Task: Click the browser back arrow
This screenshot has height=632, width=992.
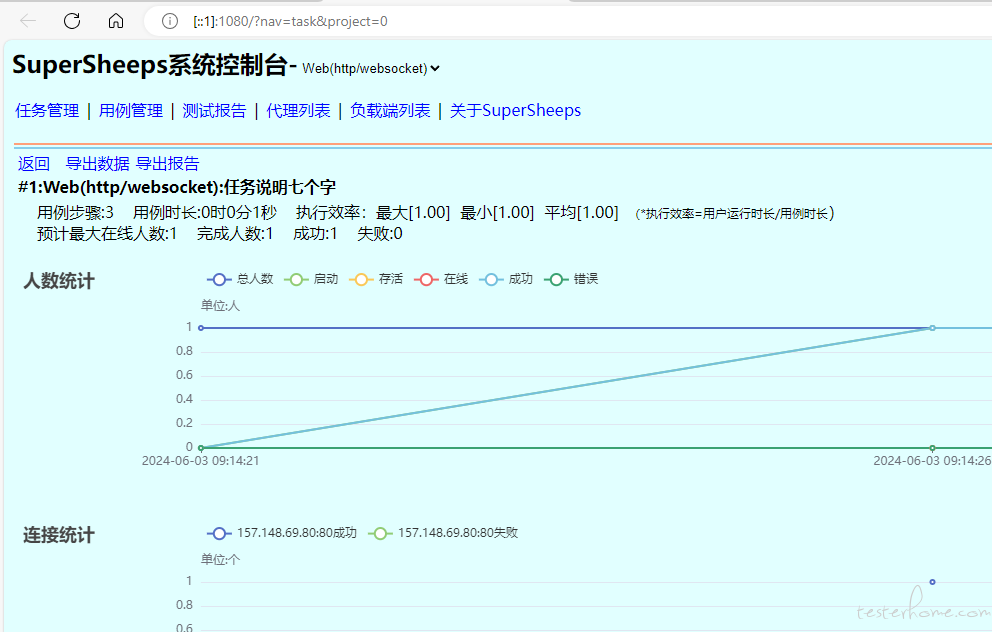Action: 28,21
